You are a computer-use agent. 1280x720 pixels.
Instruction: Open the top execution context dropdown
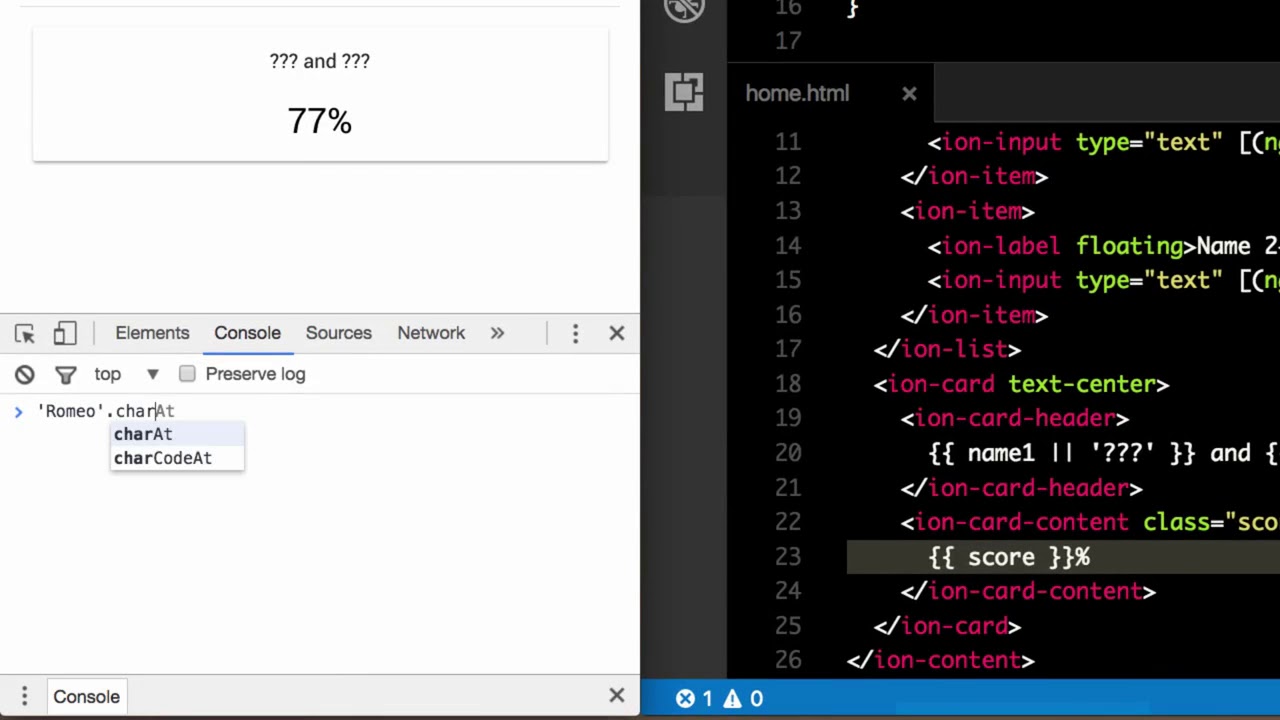coord(126,374)
